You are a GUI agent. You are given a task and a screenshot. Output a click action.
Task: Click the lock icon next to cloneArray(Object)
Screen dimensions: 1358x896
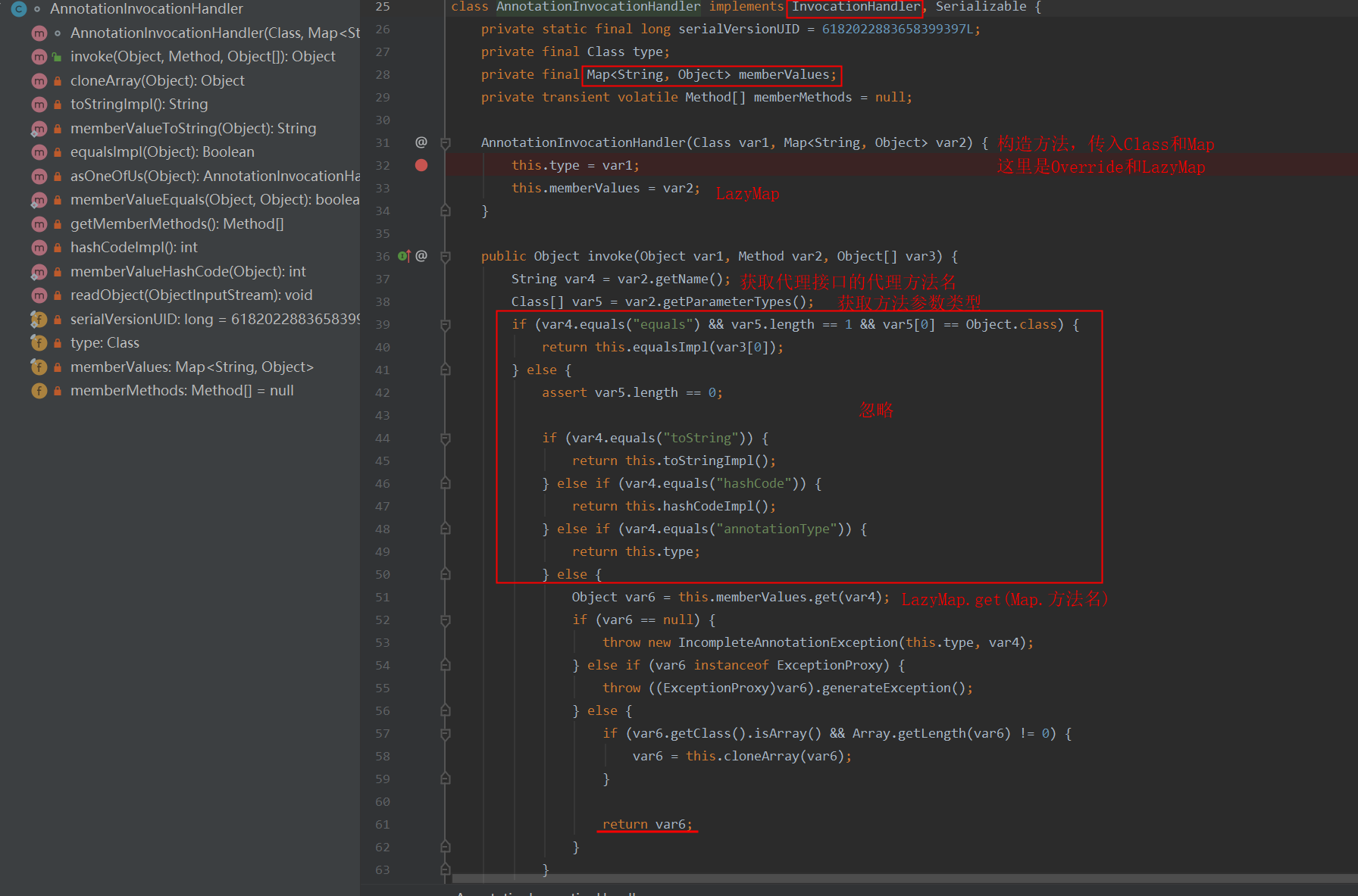[58, 81]
